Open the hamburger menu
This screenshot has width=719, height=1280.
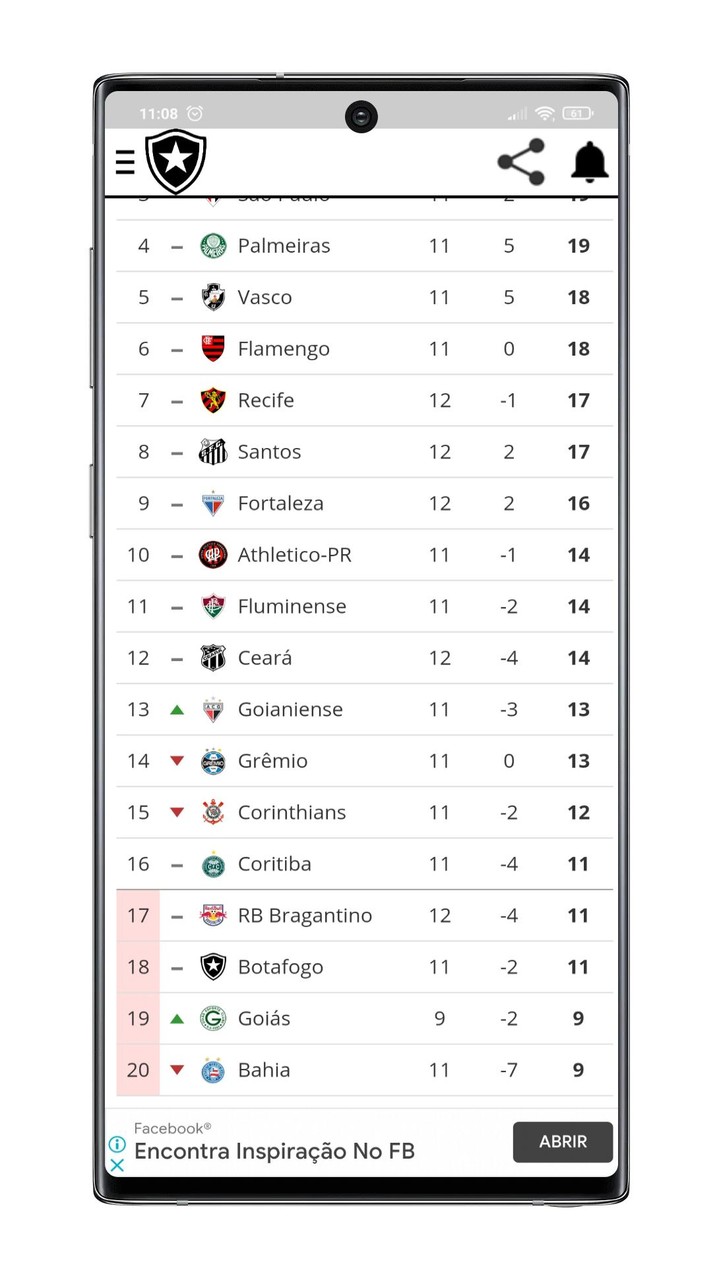pos(125,162)
